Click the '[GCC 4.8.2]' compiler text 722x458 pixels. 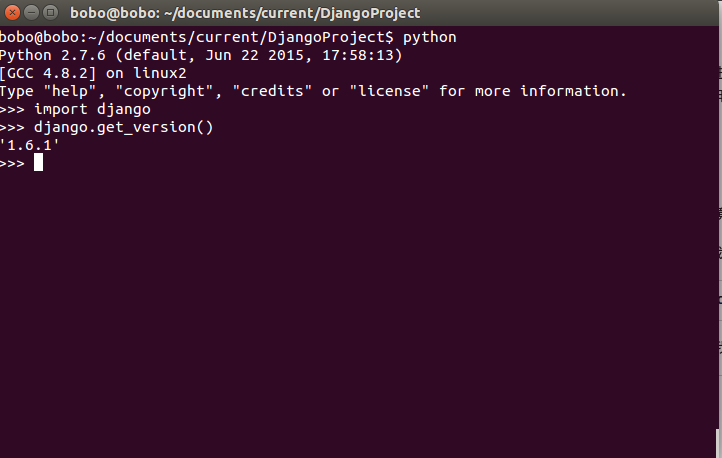48,73
